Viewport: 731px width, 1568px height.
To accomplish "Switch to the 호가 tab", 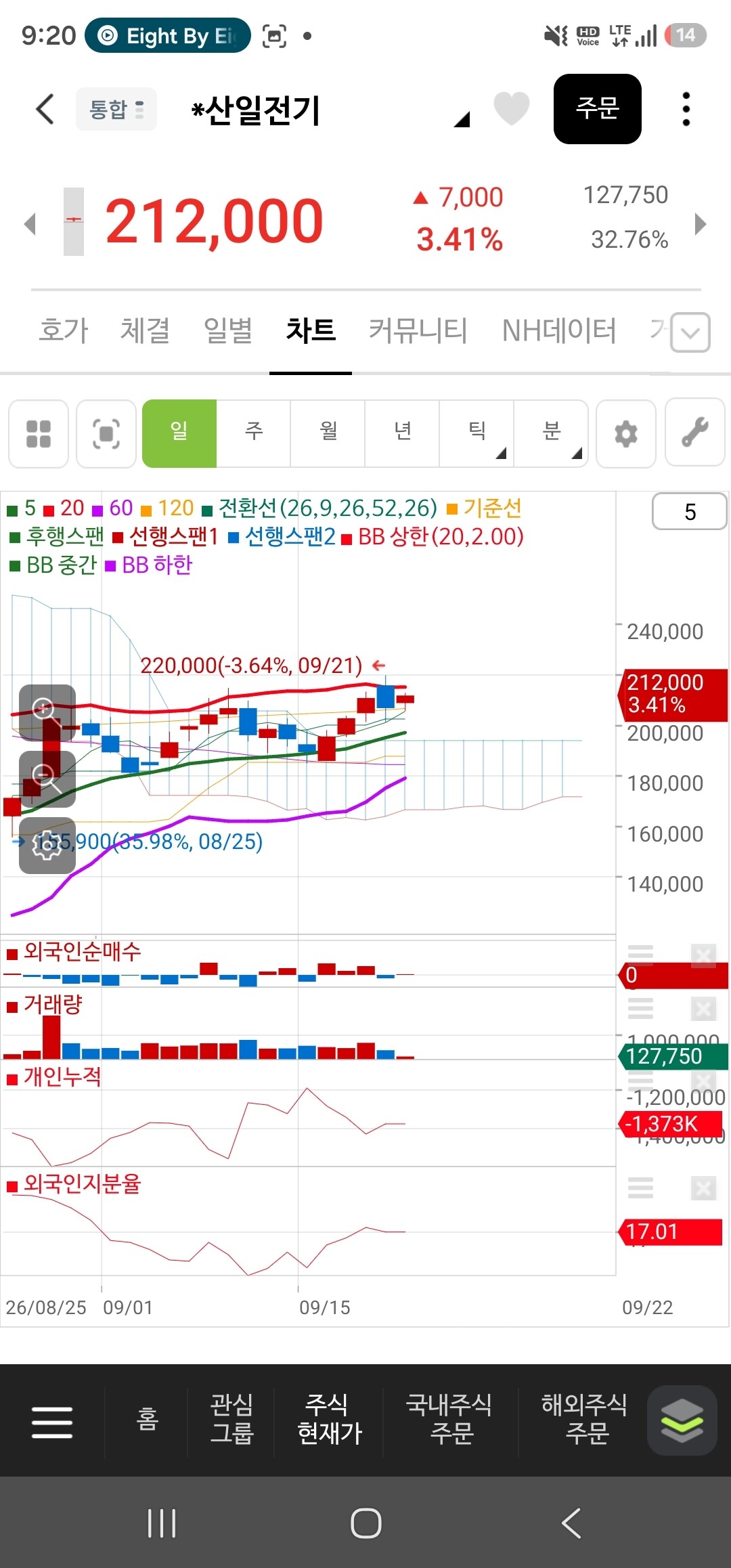I will tap(64, 331).
